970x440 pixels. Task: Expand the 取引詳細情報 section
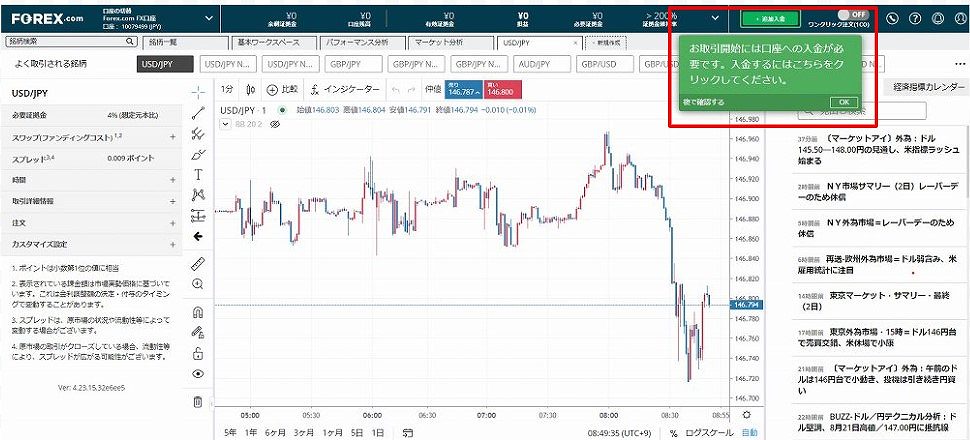[173, 201]
